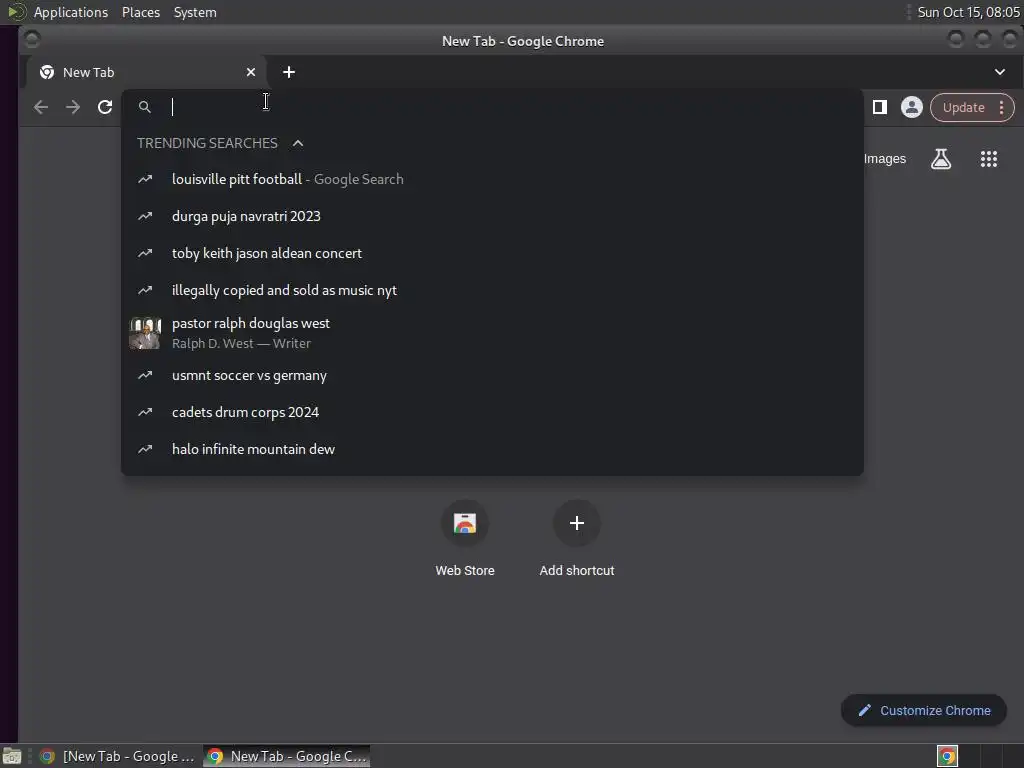Click the clock showing Sun Oct 15
The width and height of the screenshot is (1024, 768).
click(x=968, y=12)
